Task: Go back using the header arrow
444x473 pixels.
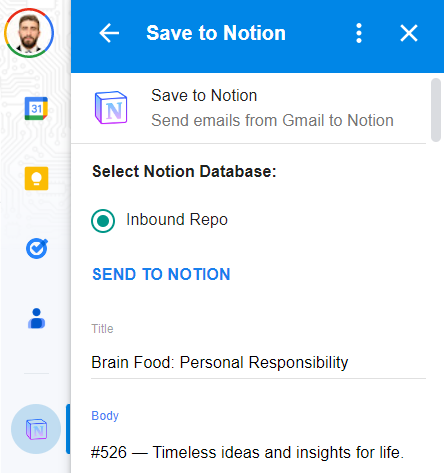Action: point(109,33)
